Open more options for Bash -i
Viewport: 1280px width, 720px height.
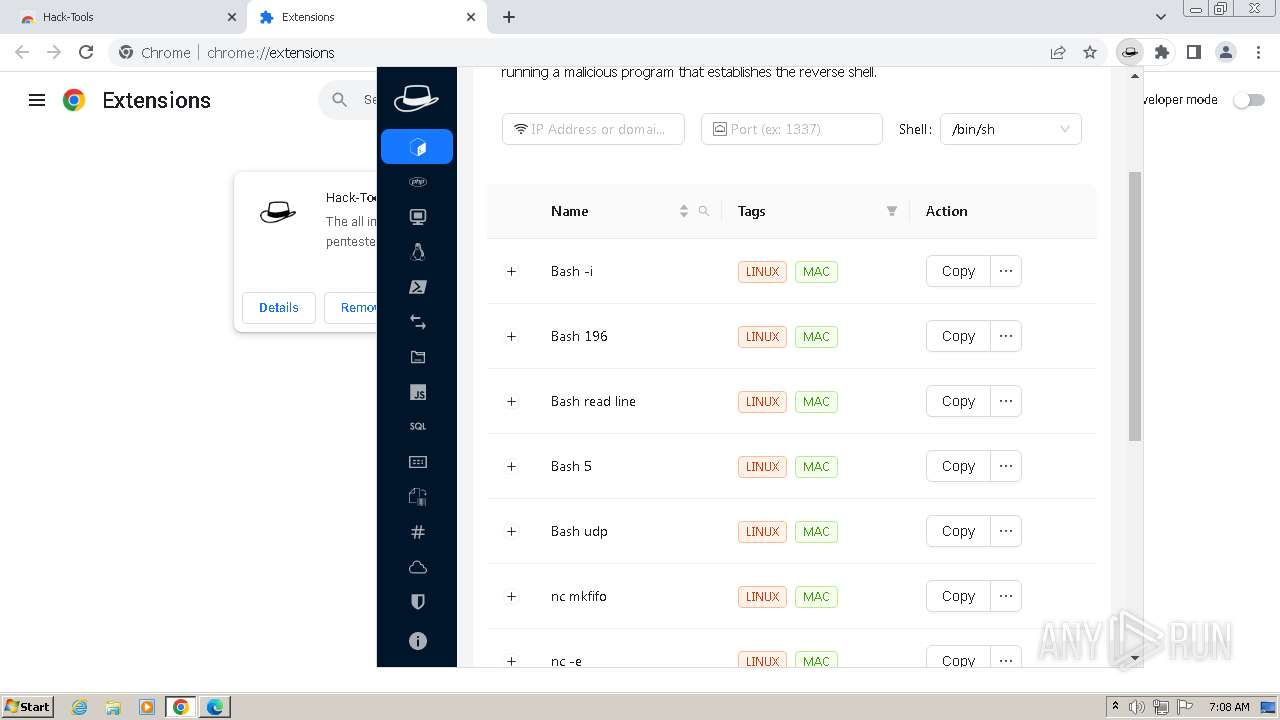coord(1006,271)
